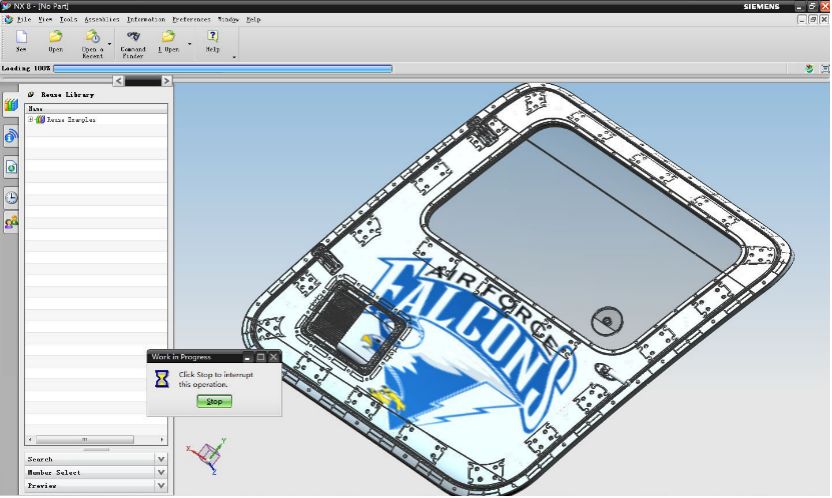Click the Open a Recent Part icon
The image size is (832, 498).
92,37
